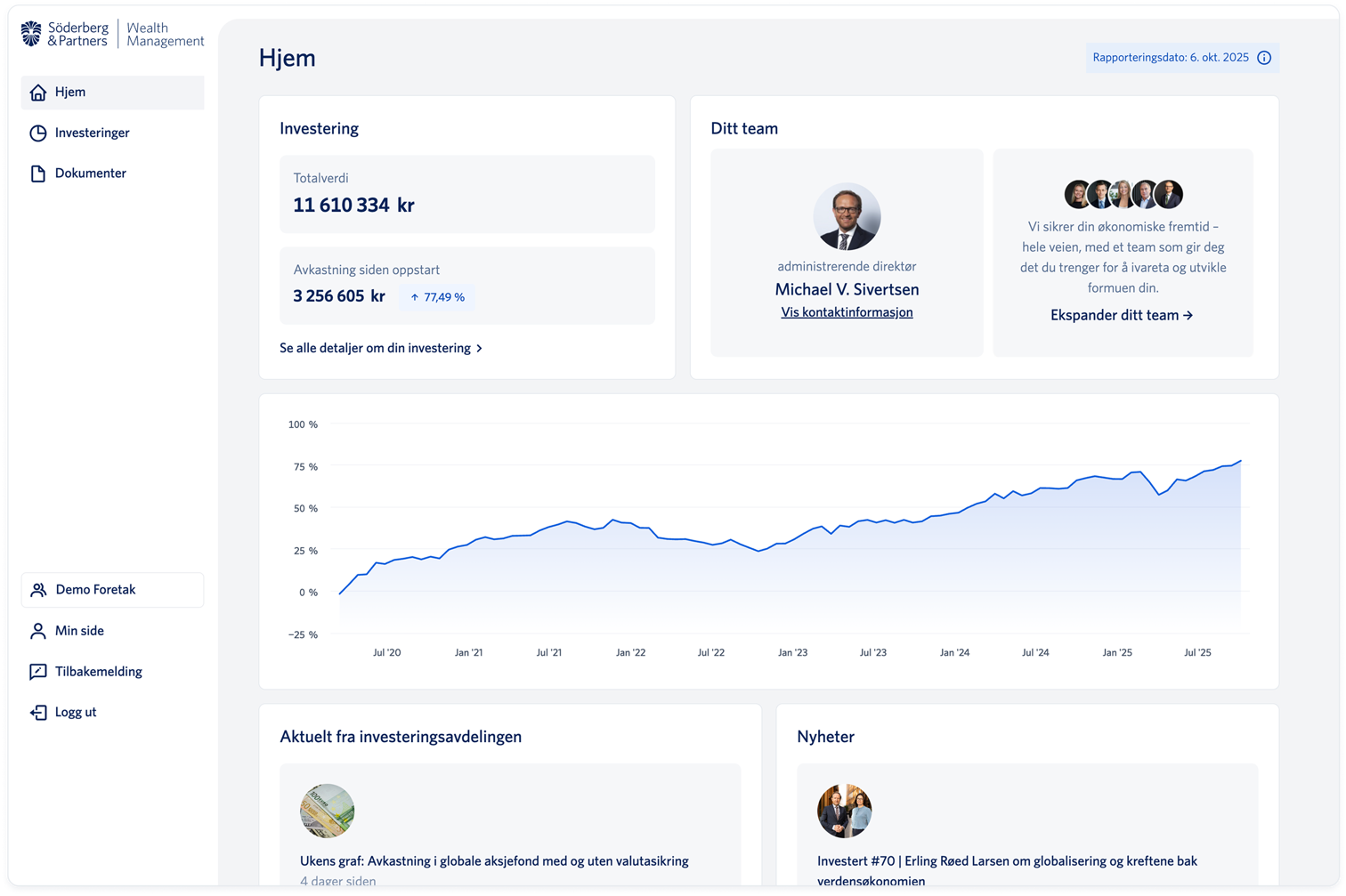Open Se alle detaljer om din investering
The image size is (1346, 896).
coord(380,348)
